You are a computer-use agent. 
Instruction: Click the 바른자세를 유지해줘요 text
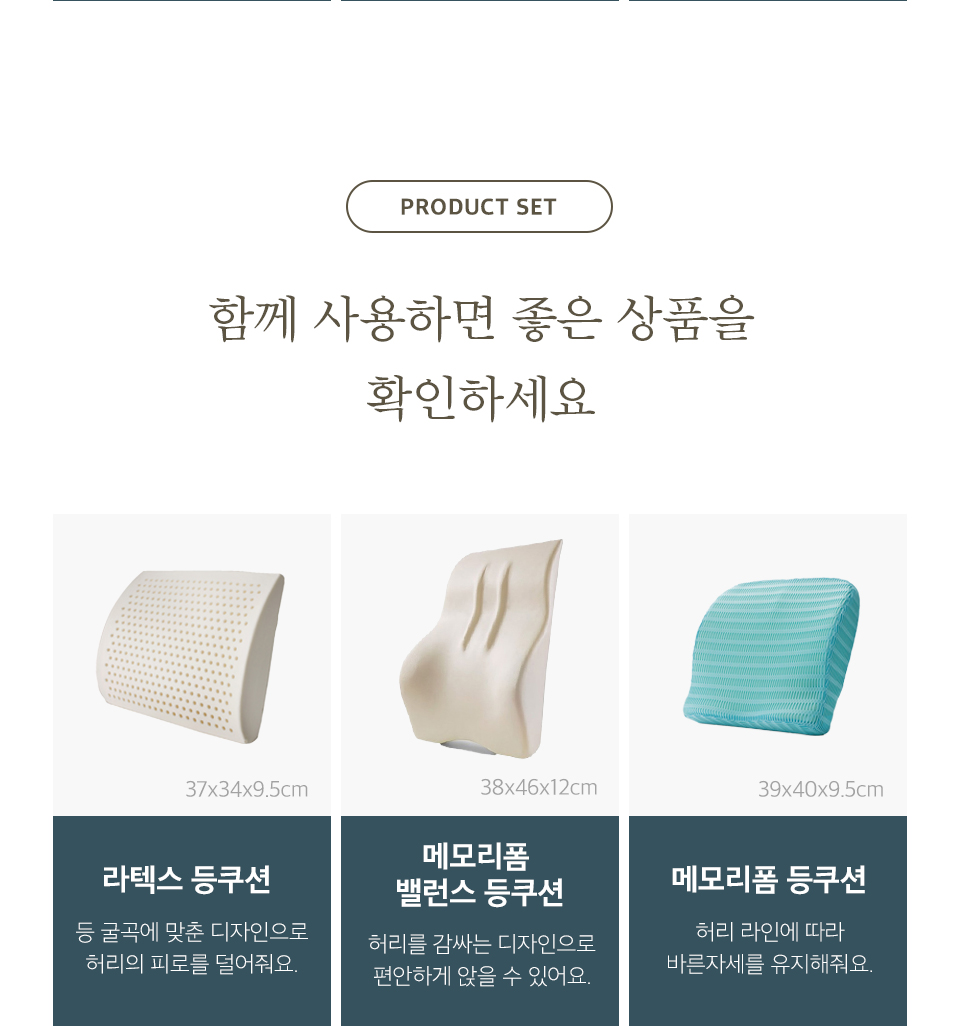tap(770, 963)
